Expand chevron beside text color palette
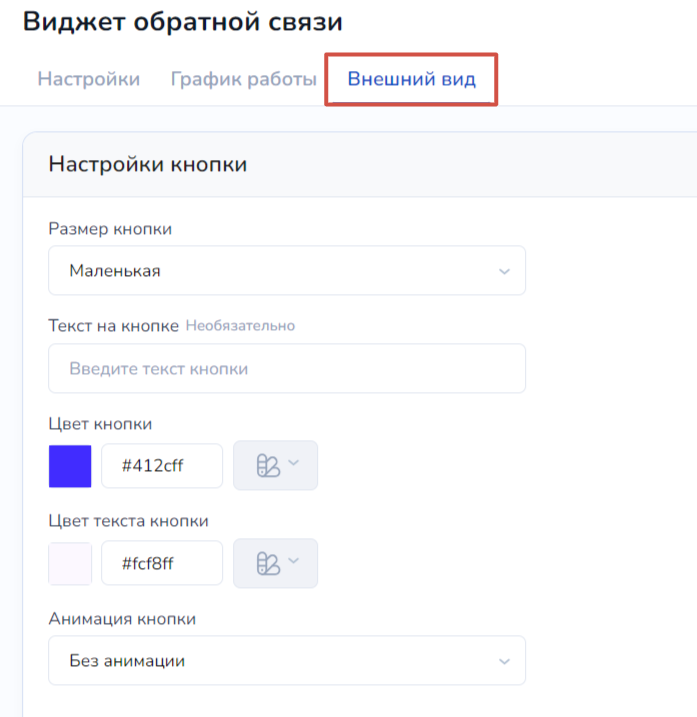Image resolution: width=697 pixels, height=717 pixels. coord(294,560)
